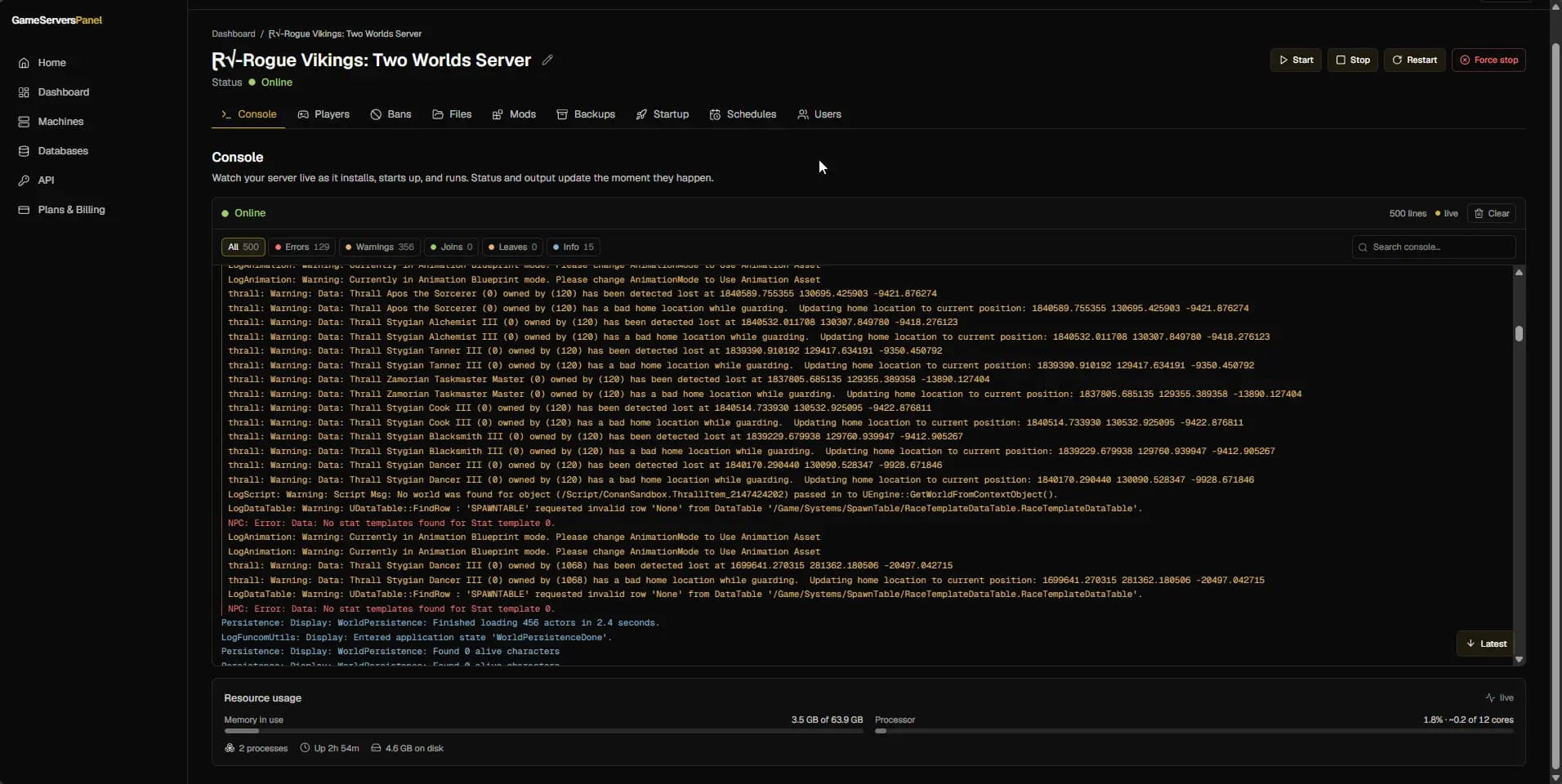The image size is (1562, 784).
Task: Switch to the Users tab
Action: tap(819, 114)
